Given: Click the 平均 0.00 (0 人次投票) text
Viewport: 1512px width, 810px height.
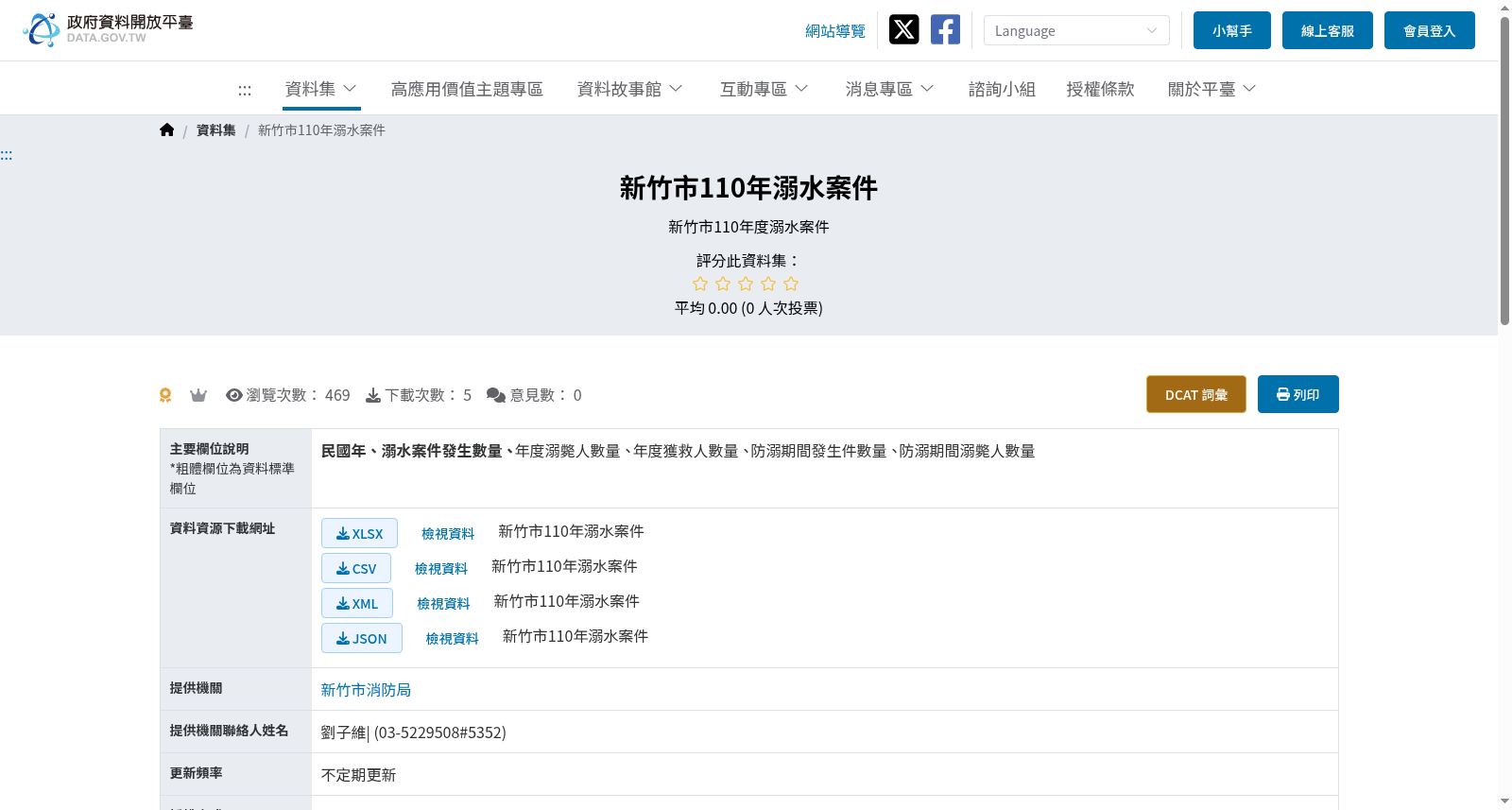Looking at the screenshot, I should (x=748, y=308).
